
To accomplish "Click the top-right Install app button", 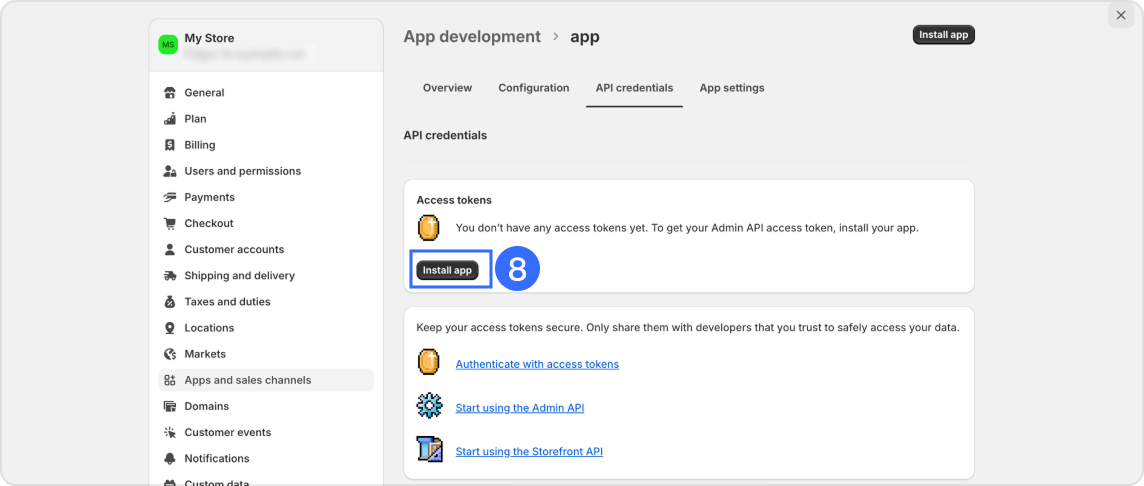I will (943, 35).
